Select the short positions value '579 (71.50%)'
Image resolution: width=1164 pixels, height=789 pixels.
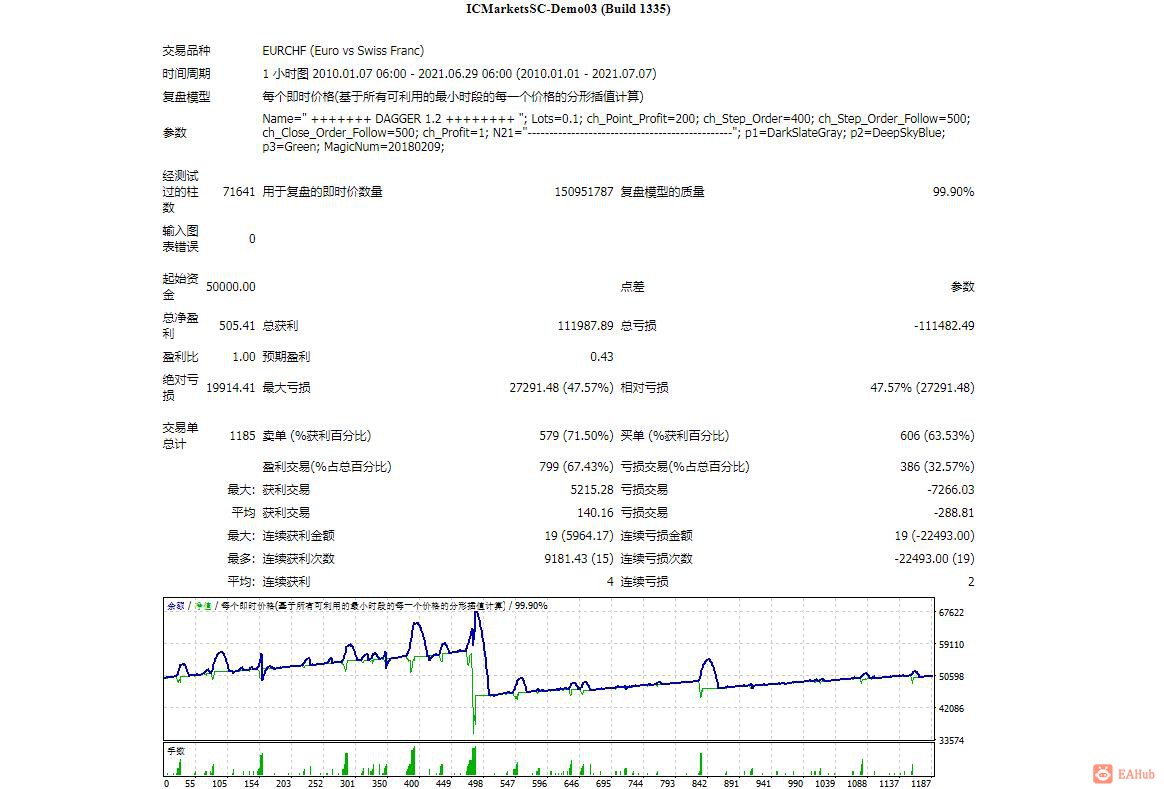577,436
